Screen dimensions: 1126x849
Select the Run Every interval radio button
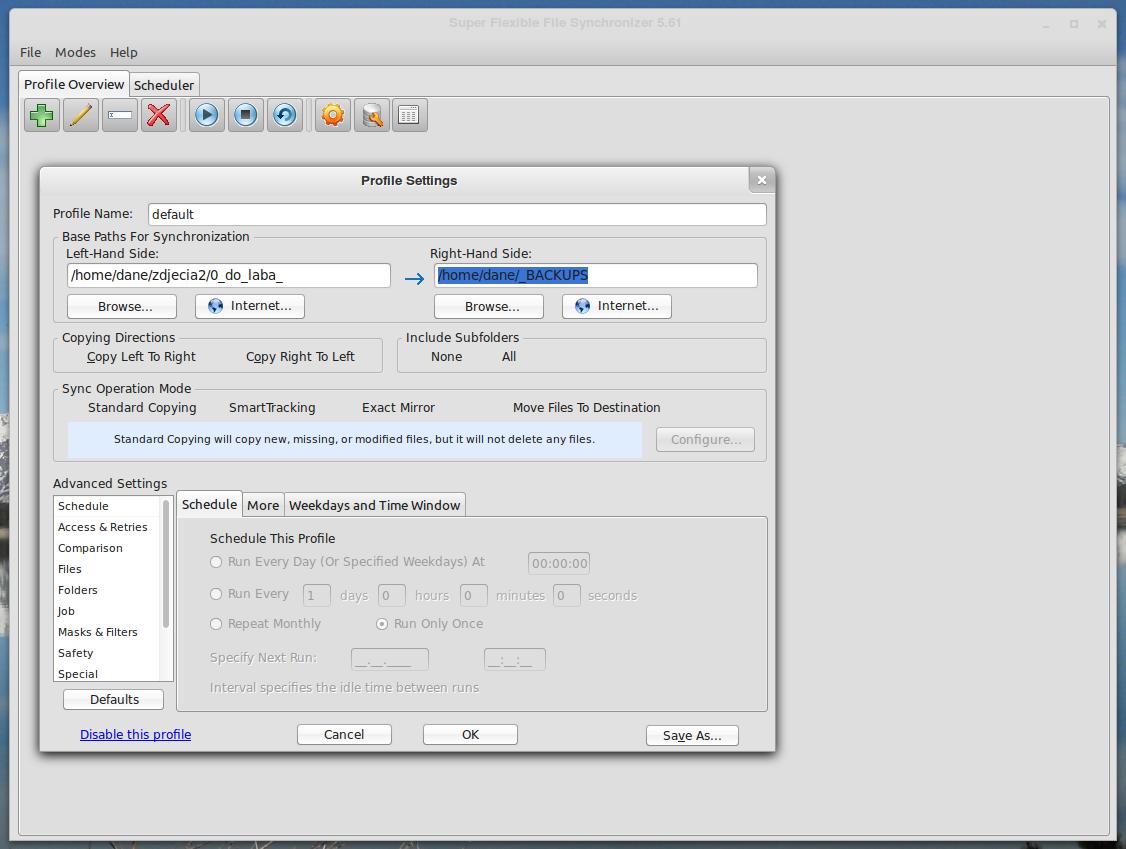(x=215, y=594)
